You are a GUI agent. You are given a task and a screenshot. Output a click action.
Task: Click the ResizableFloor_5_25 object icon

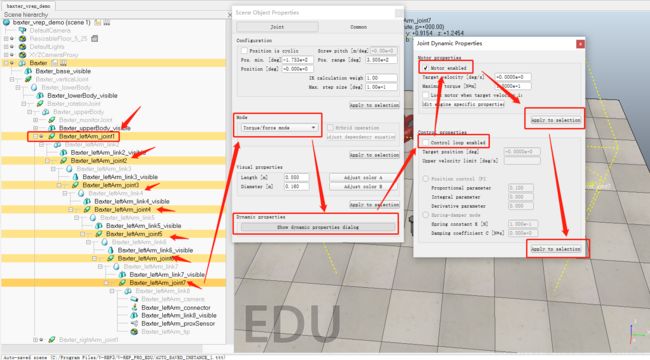[22, 39]
